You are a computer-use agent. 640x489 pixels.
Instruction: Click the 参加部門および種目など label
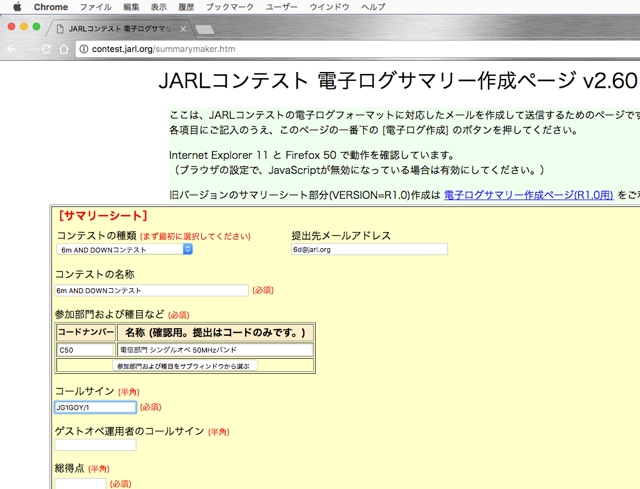109,314
